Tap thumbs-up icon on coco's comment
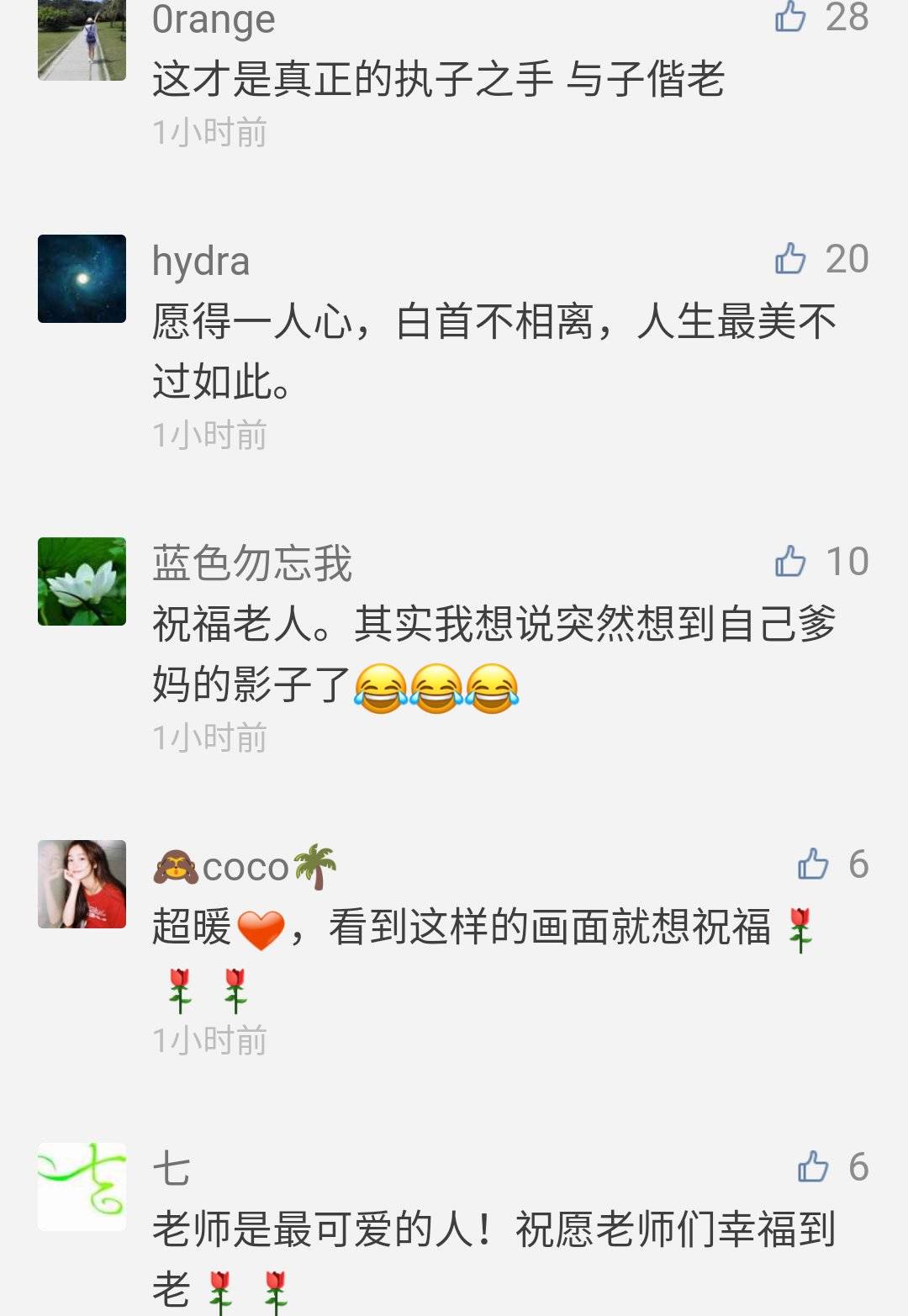Image resolution: width=908 pixels, height=1316 pixels. point(813,864)
